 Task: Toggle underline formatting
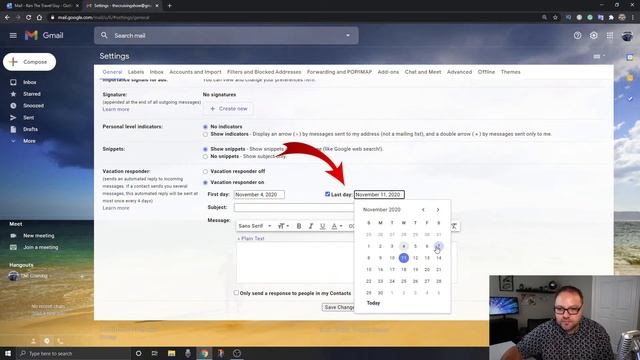(x=322, y=226)
